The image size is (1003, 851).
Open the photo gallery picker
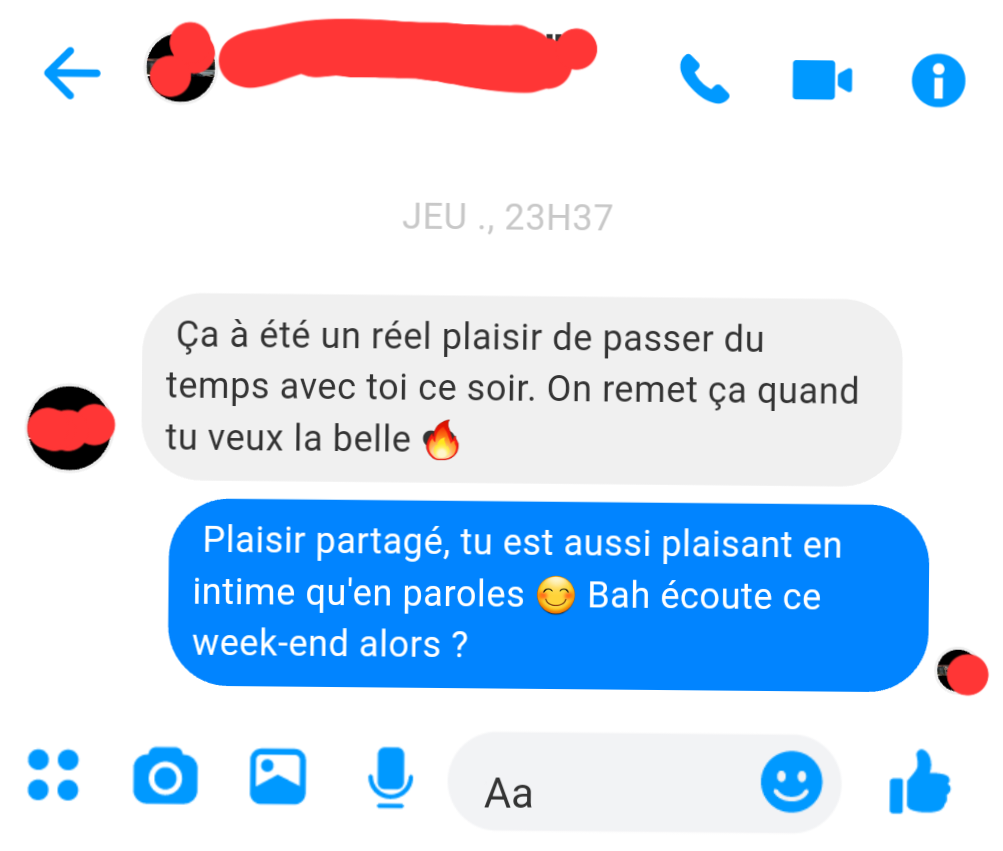point(277,776)
